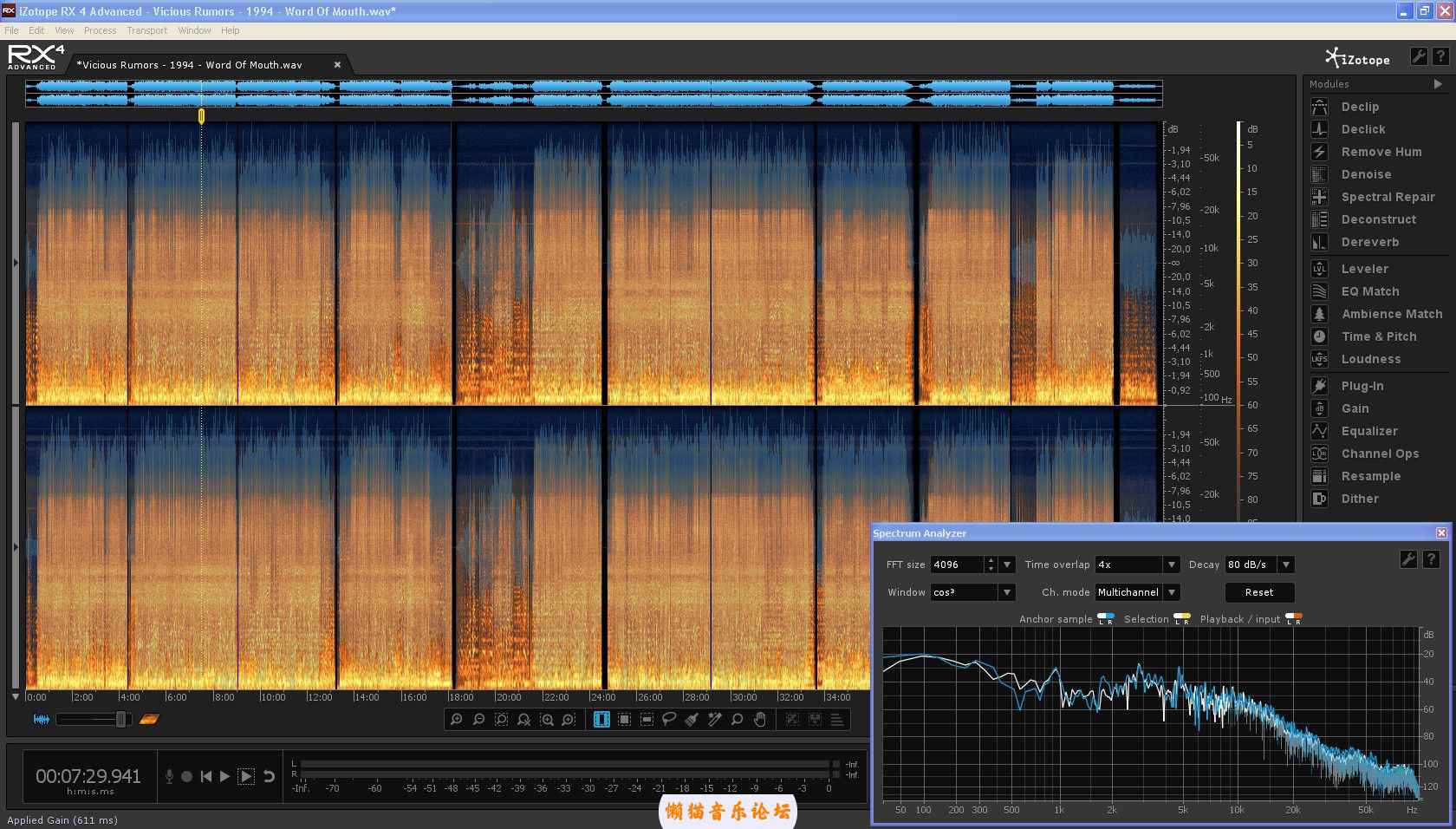
Task: Open the Spectral Repair module
Action: pyautogui.click(x=1388, y=197)
